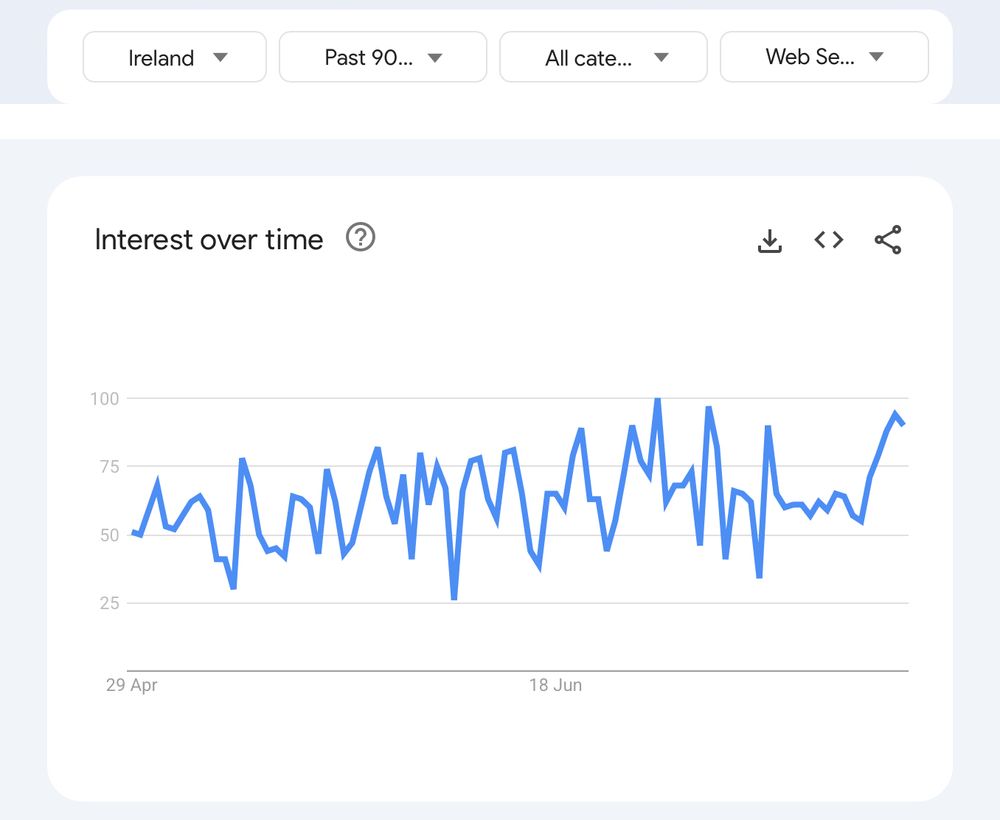The width and height of the screenshot is (1000, 820).
Task: Click the first data point of the line
Action: [x=132, y=532]
